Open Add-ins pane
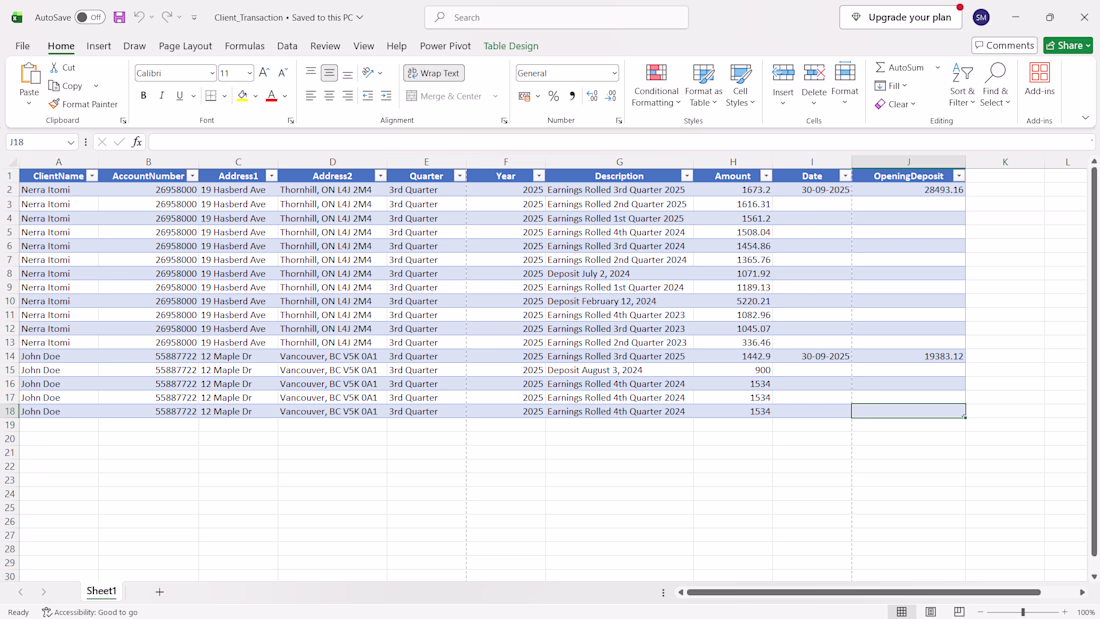The height and width of the screenshot is (619, 1100). pyautogui.click(x=1039, y=79)
